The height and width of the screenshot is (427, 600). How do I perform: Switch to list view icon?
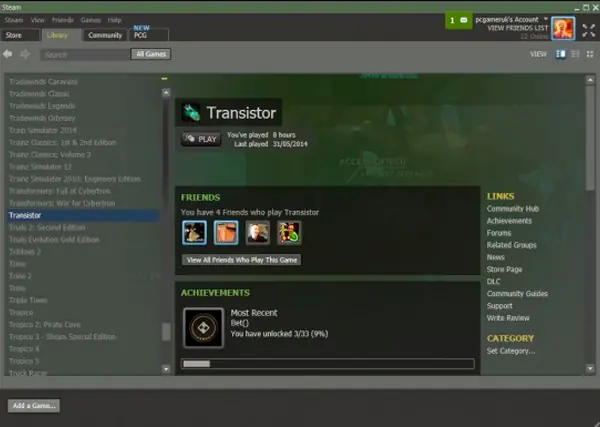coord(575,54)
